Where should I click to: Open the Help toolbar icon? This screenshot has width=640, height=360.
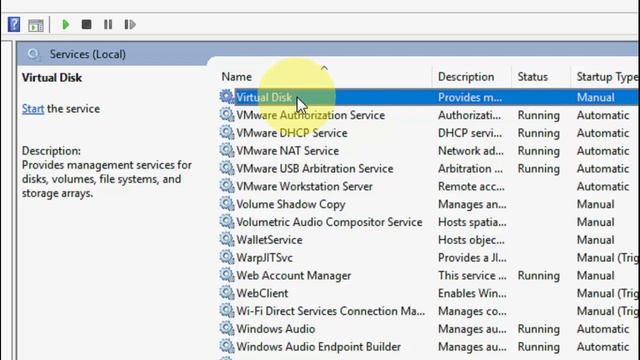tap(14, 25)
